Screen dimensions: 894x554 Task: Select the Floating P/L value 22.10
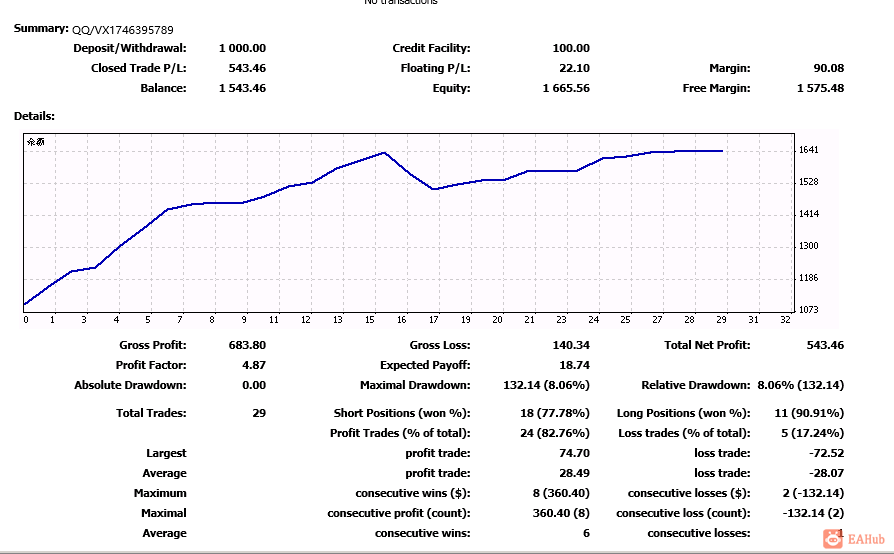click(x=574, y=68)
